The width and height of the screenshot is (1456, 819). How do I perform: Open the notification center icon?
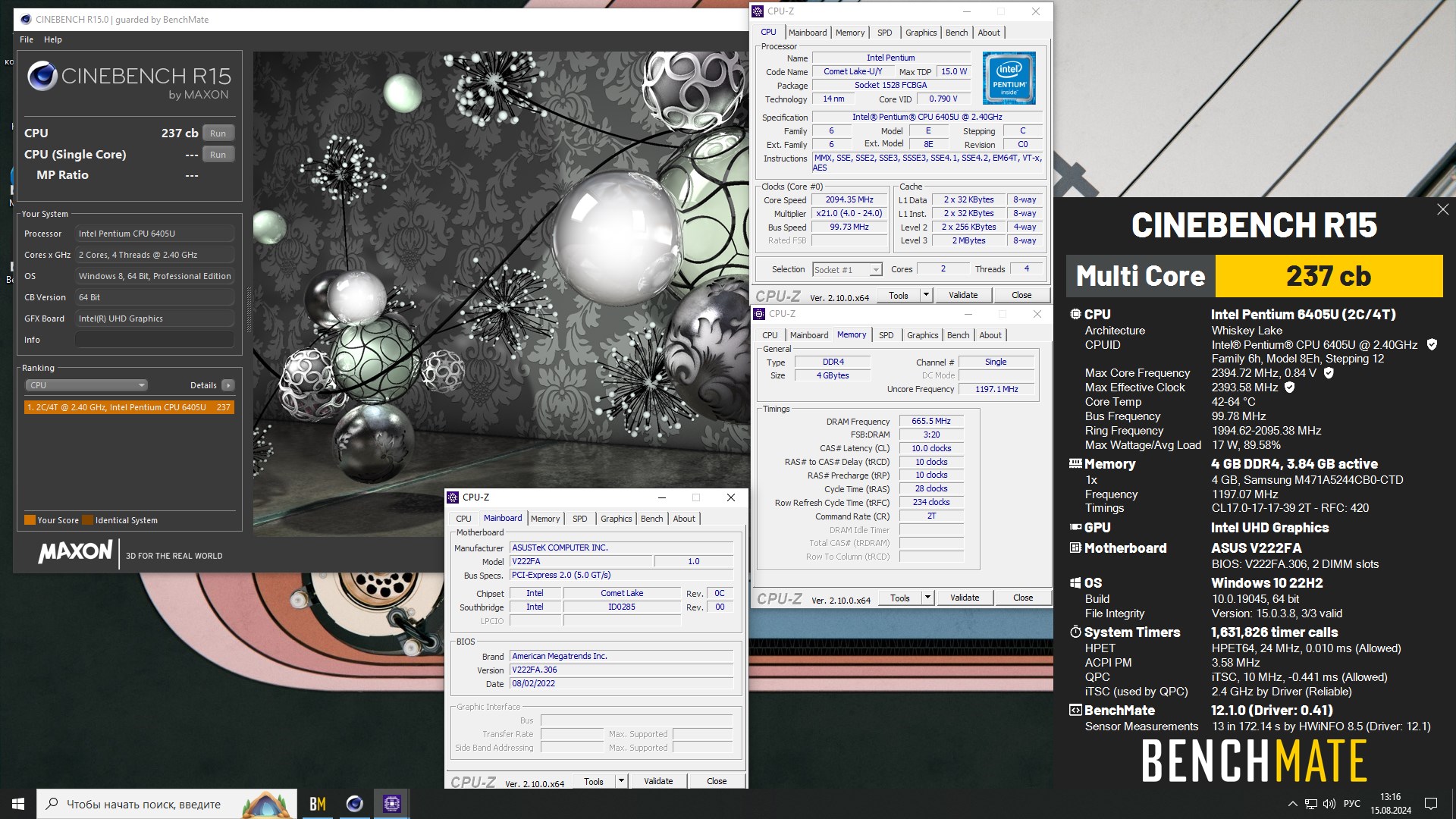coord(1431,804)
